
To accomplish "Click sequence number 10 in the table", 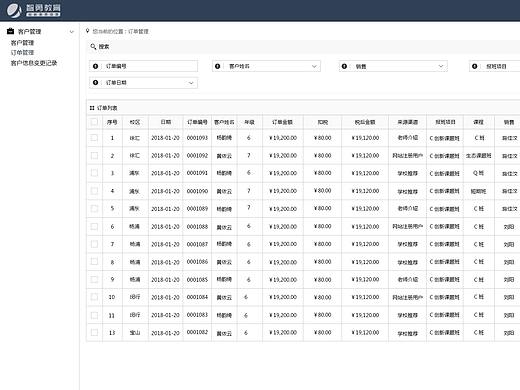I will [x=112, y=297].
